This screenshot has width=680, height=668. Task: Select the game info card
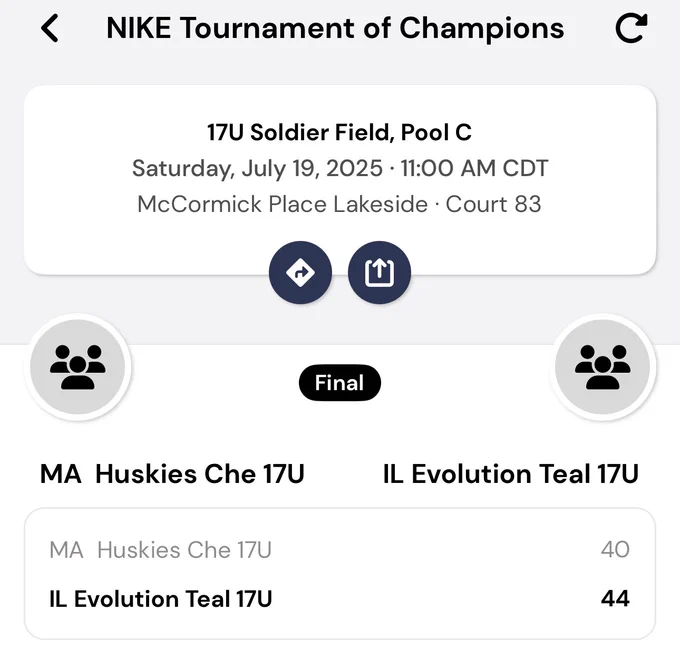tap(340, 180)
